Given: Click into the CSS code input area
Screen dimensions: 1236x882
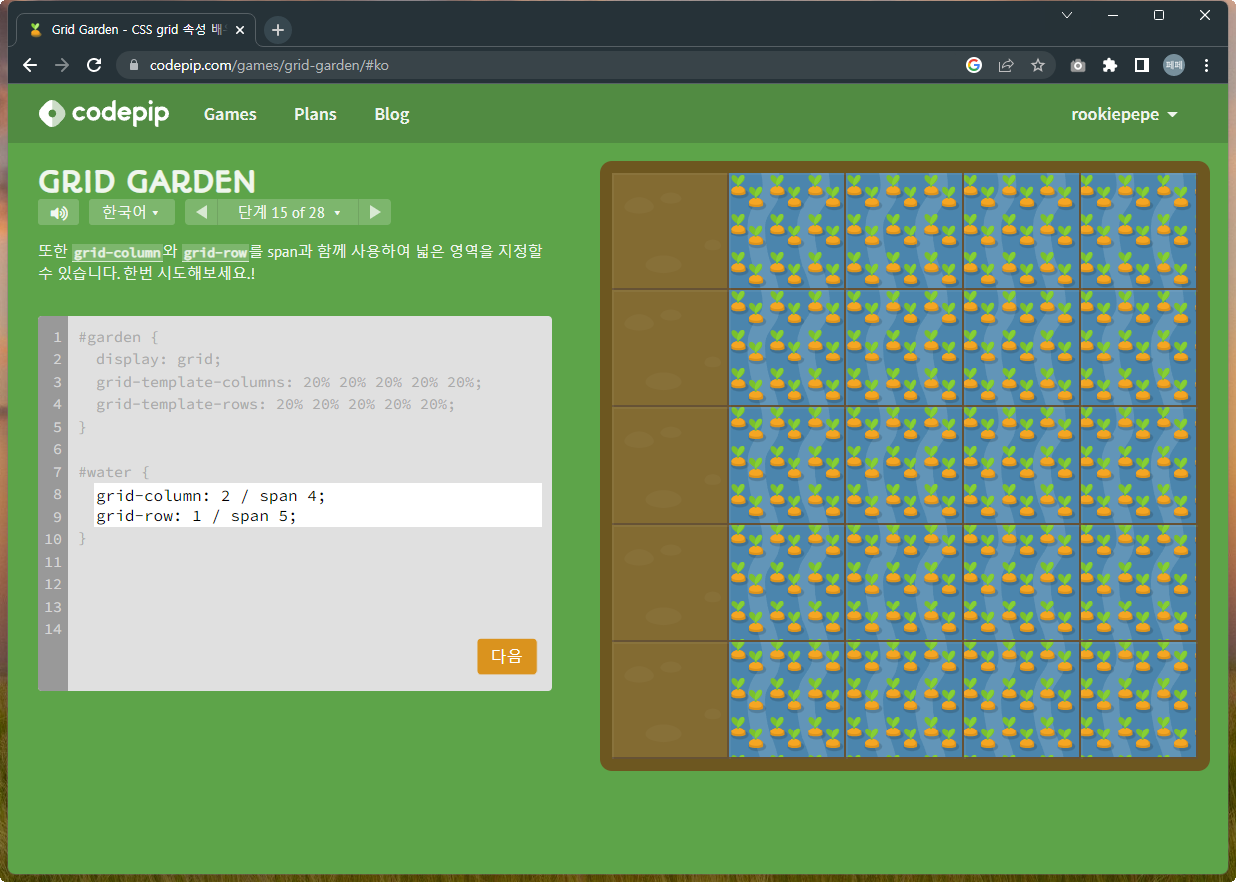Looking at the screenshot, I should (318, 505).
